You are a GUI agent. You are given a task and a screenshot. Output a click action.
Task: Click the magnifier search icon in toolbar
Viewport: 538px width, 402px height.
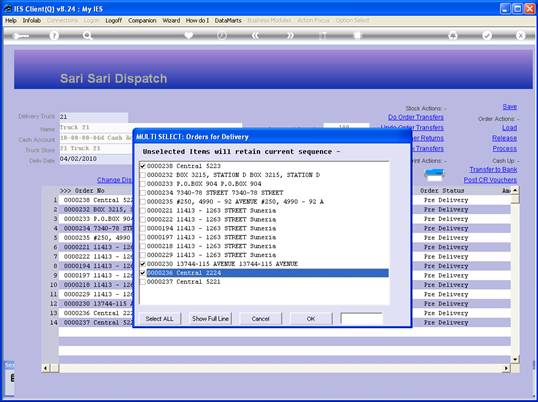tap(87, 35)
